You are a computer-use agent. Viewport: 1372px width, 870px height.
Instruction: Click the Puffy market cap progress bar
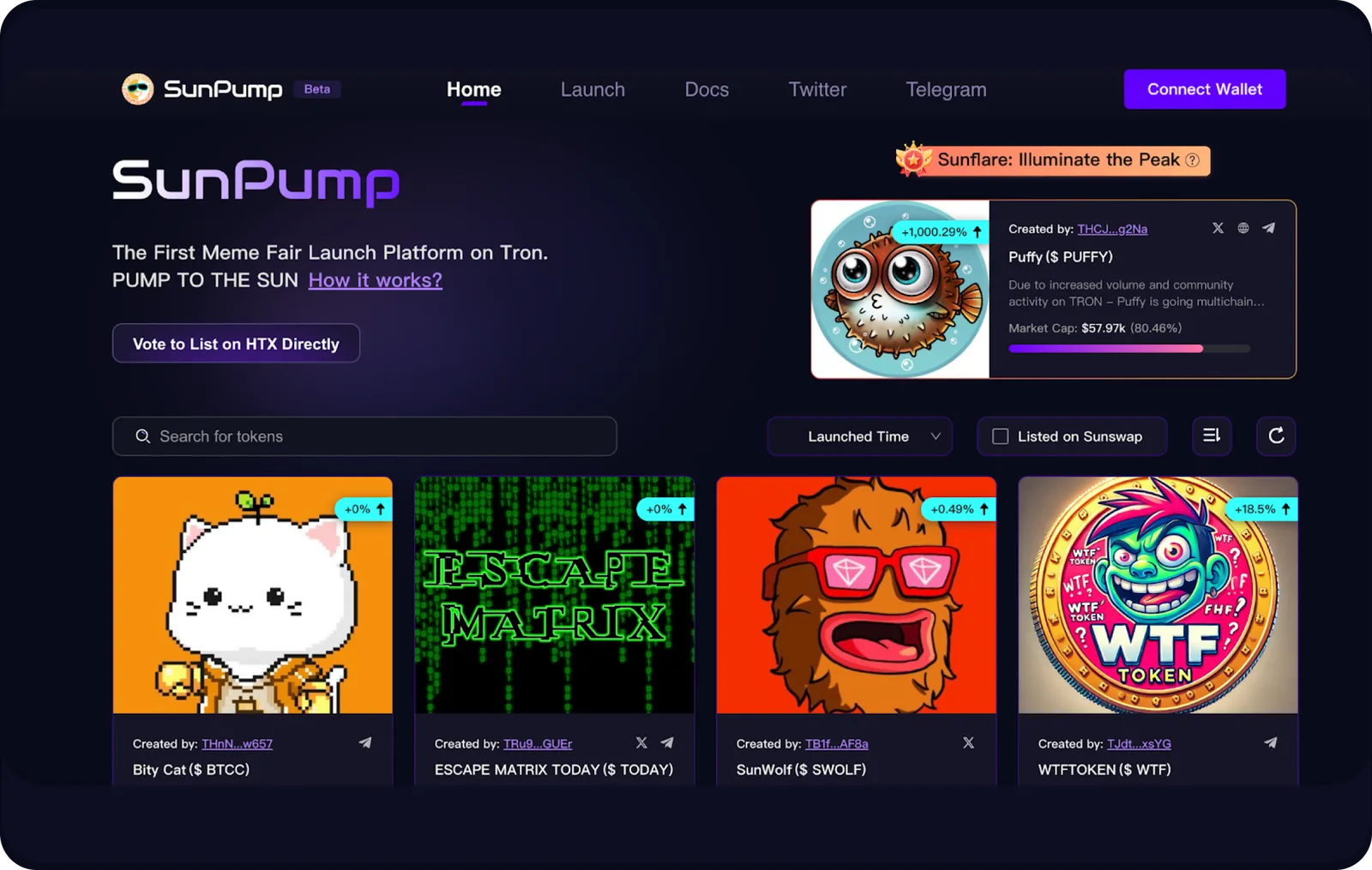pyautogui.click(x=1129, y=349)
